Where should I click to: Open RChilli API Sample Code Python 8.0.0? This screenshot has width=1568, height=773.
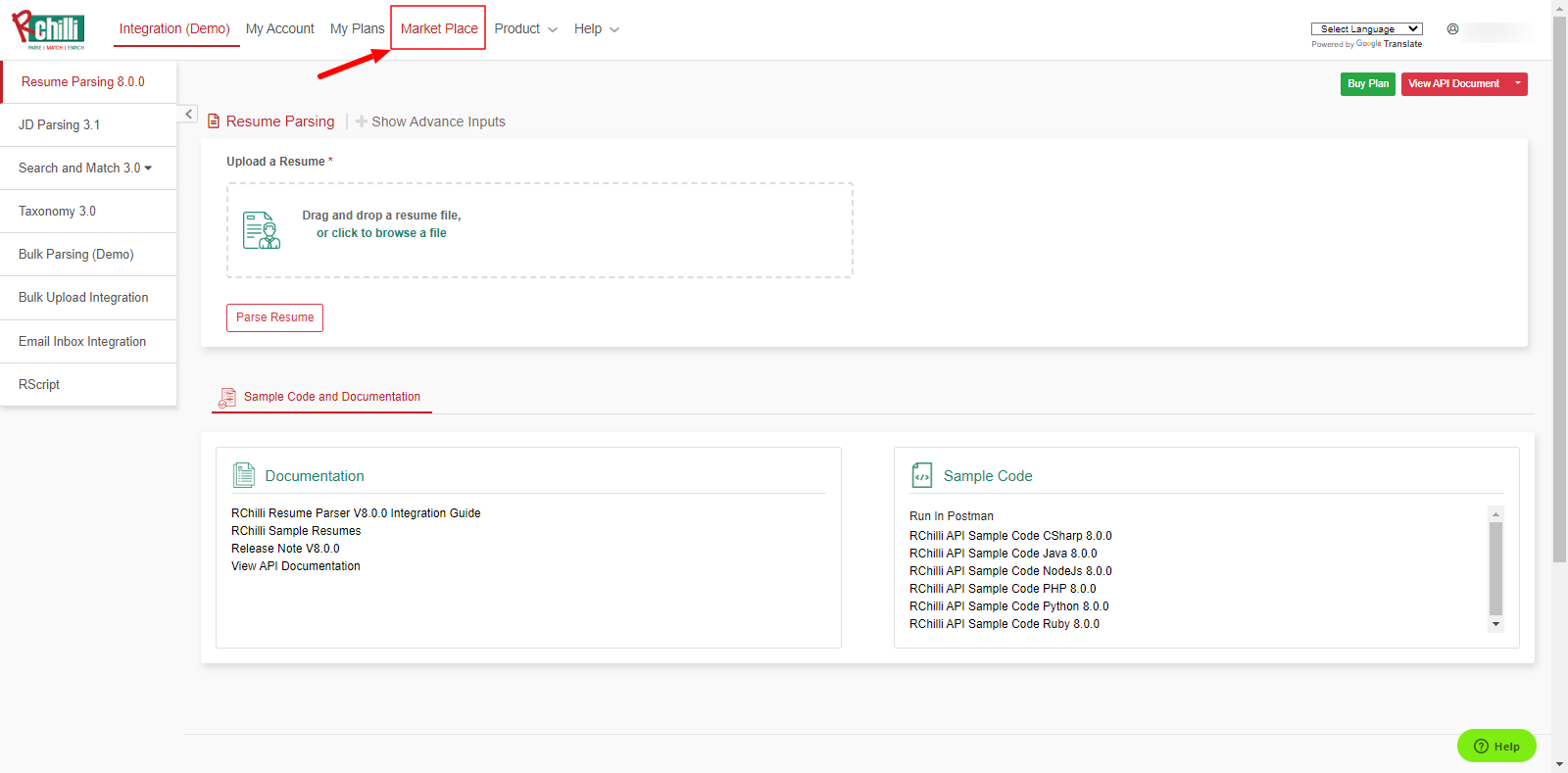click(1009, 606)
